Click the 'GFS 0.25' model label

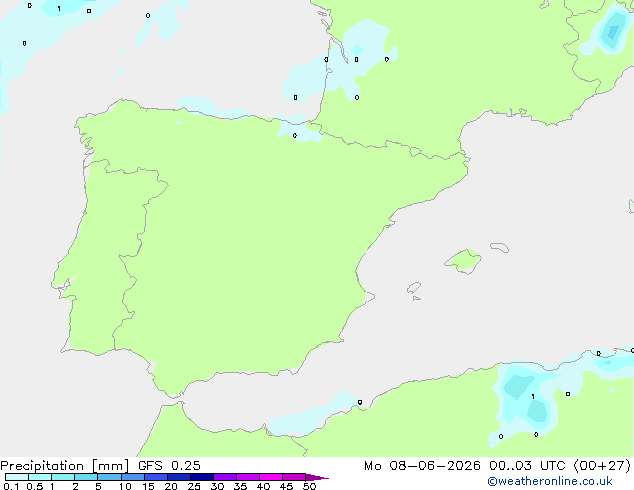point(169,466)
